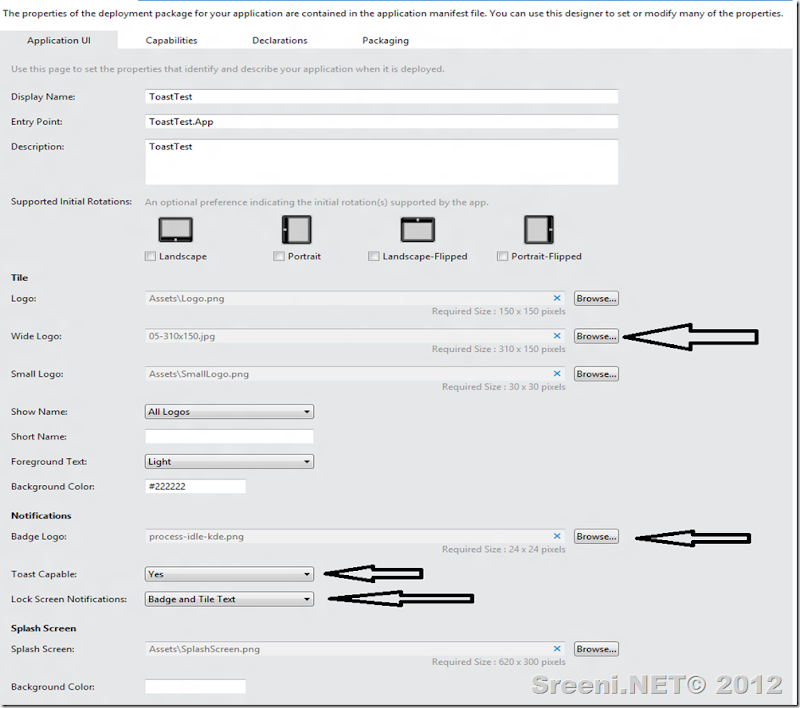Click the Landscape rotation tablet icon
This screenshot has height=708, width=800.
[x=176, y=230]
